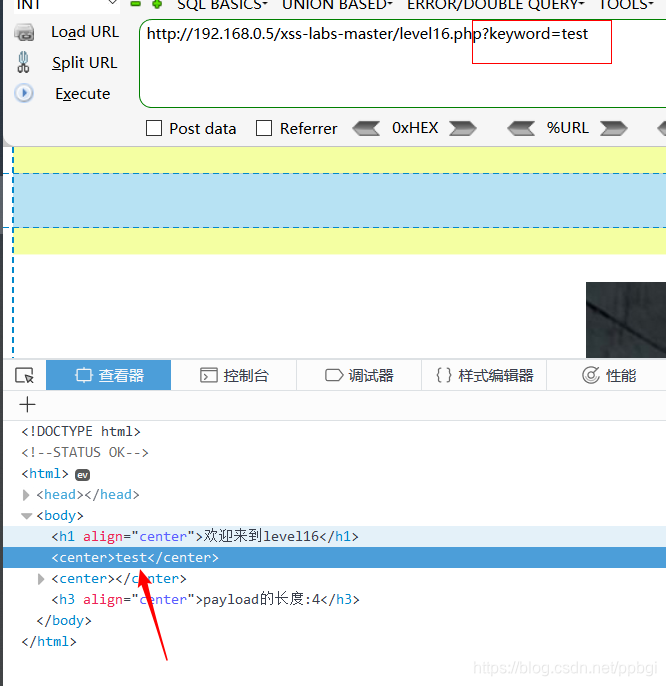Click the right arrow after 0xHEX

pos(463,128)
